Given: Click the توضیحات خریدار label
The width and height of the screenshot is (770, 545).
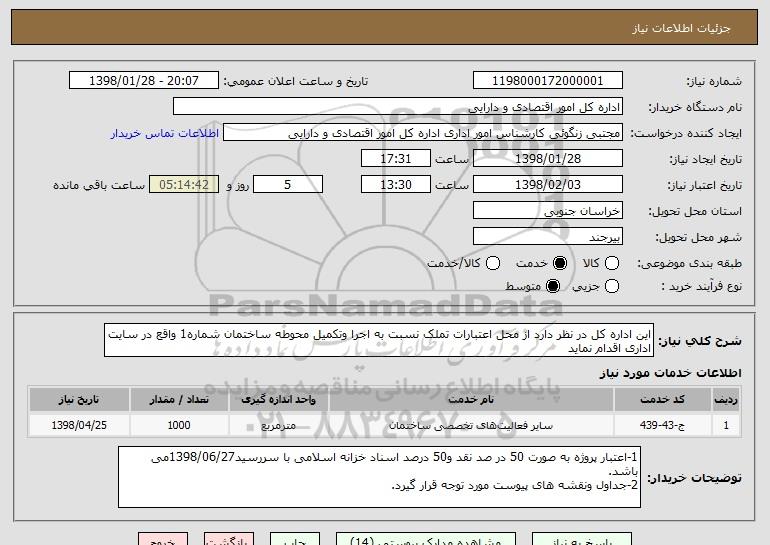Looking at the screenshot, I should pos(694,478).
